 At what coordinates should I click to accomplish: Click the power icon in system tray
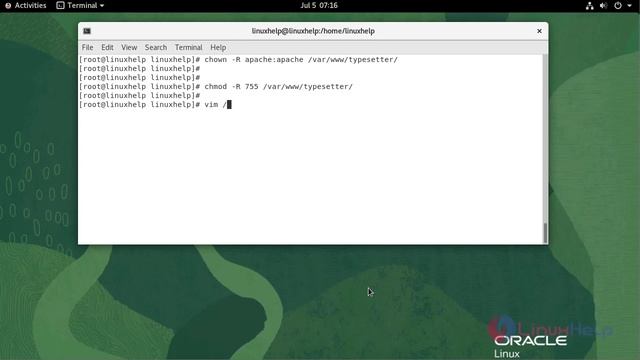pyautogui.click(x=618, y=6)
